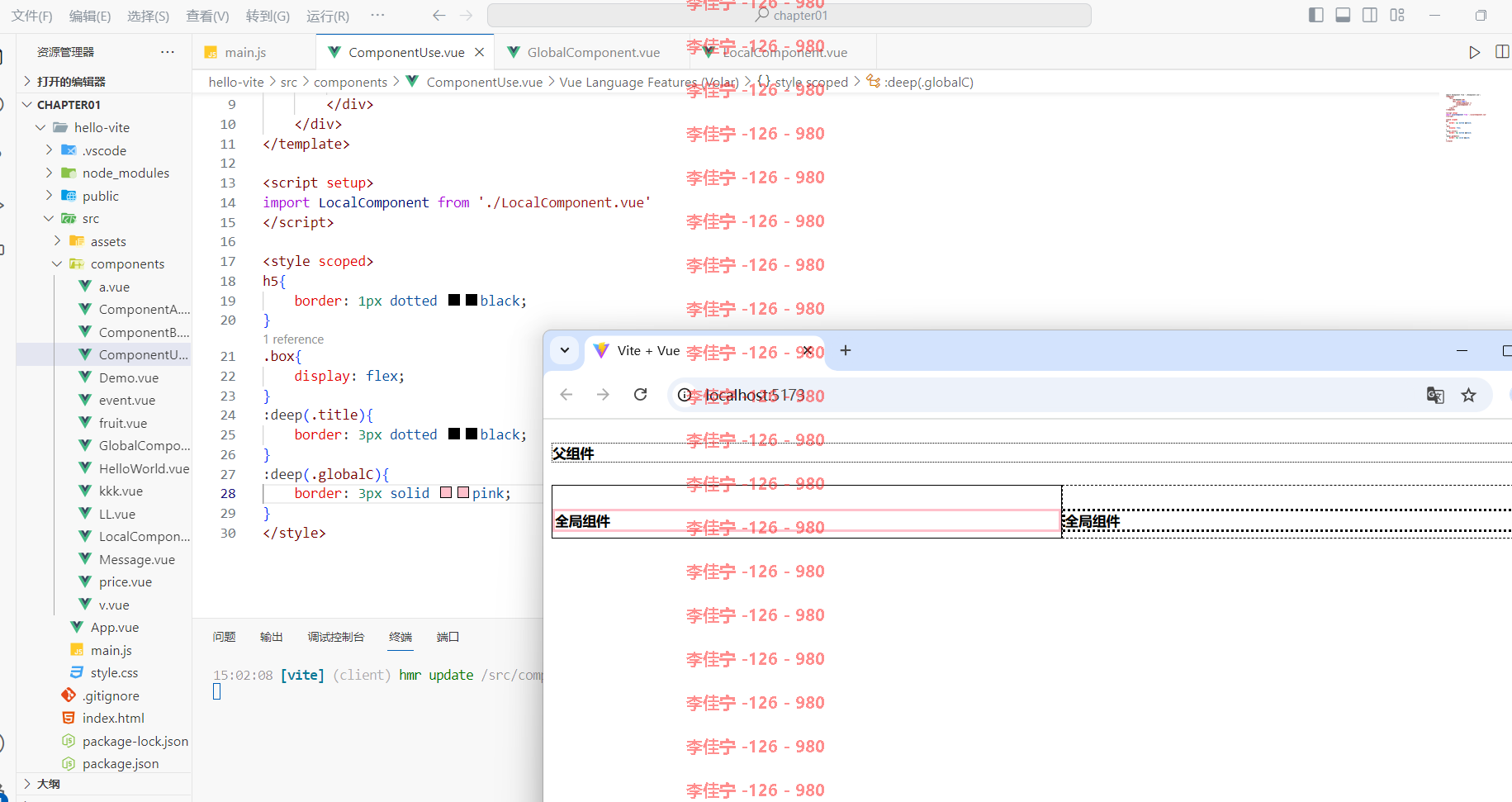
Task: Open the Edit (编辑) menu
Action: tap(90, 16)
